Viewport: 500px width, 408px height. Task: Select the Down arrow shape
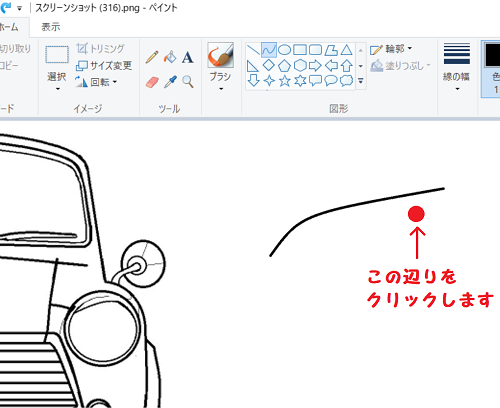(x=254, y=81)
